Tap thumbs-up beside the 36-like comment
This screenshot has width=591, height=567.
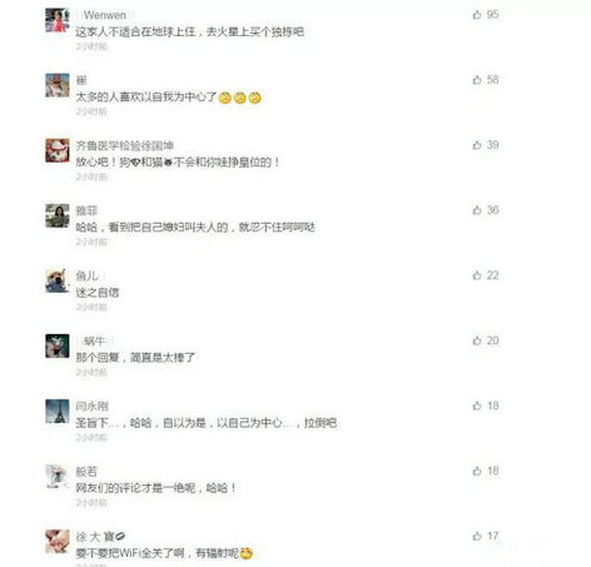click(477, 210)
